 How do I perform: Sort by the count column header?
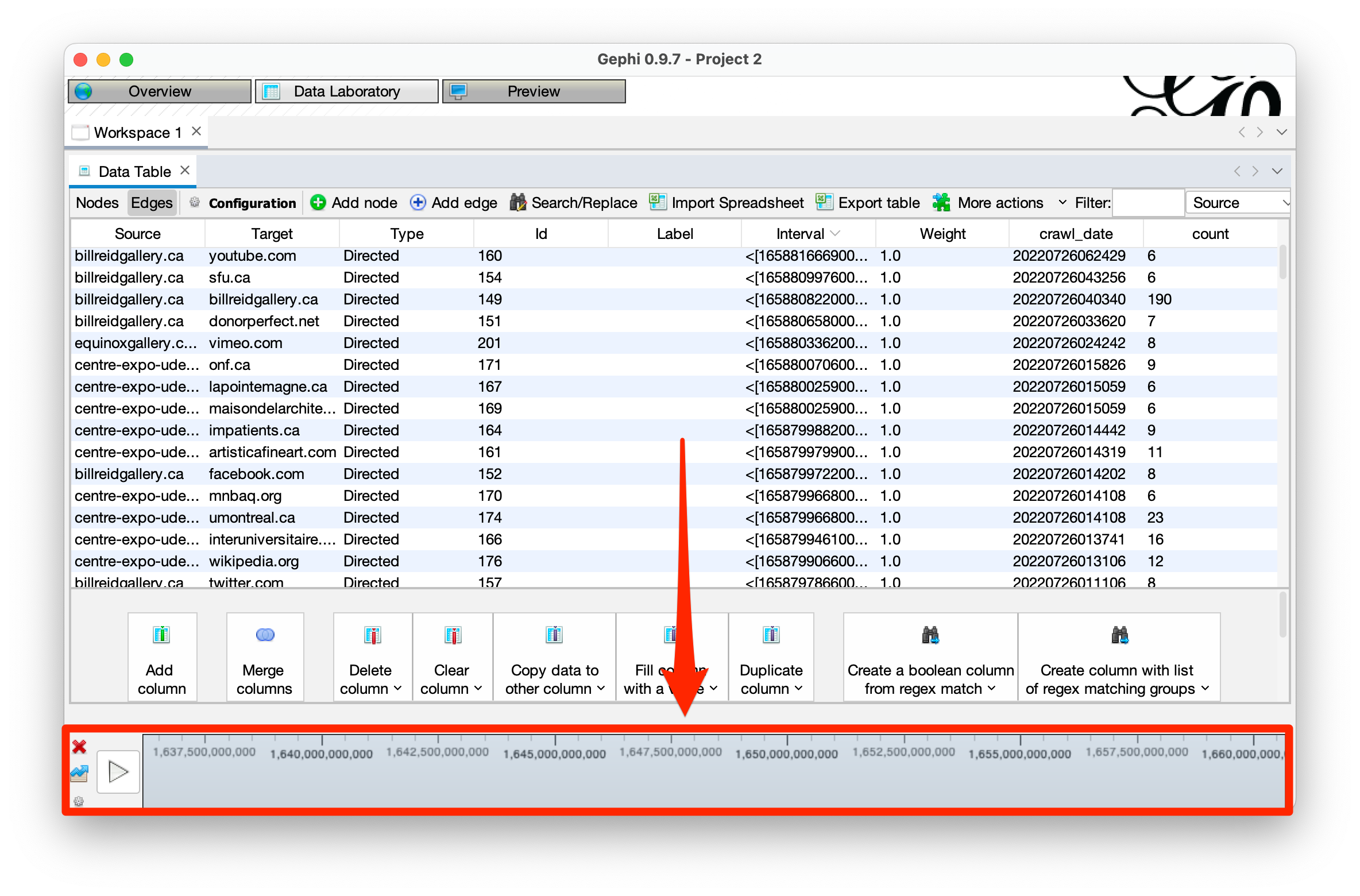[1210, 234]
